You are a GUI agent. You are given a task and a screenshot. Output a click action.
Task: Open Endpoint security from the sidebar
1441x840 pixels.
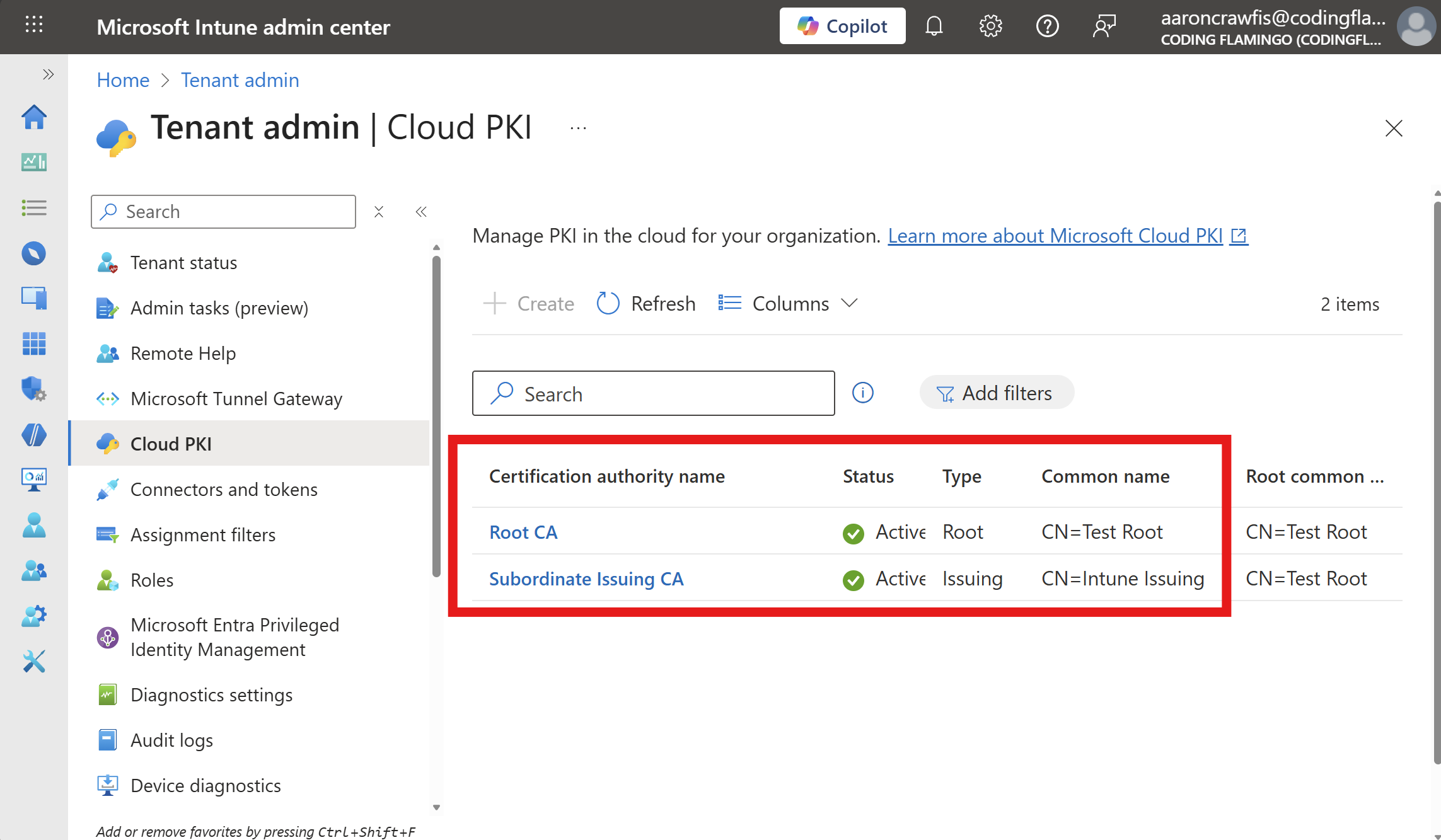click(33, 389)
